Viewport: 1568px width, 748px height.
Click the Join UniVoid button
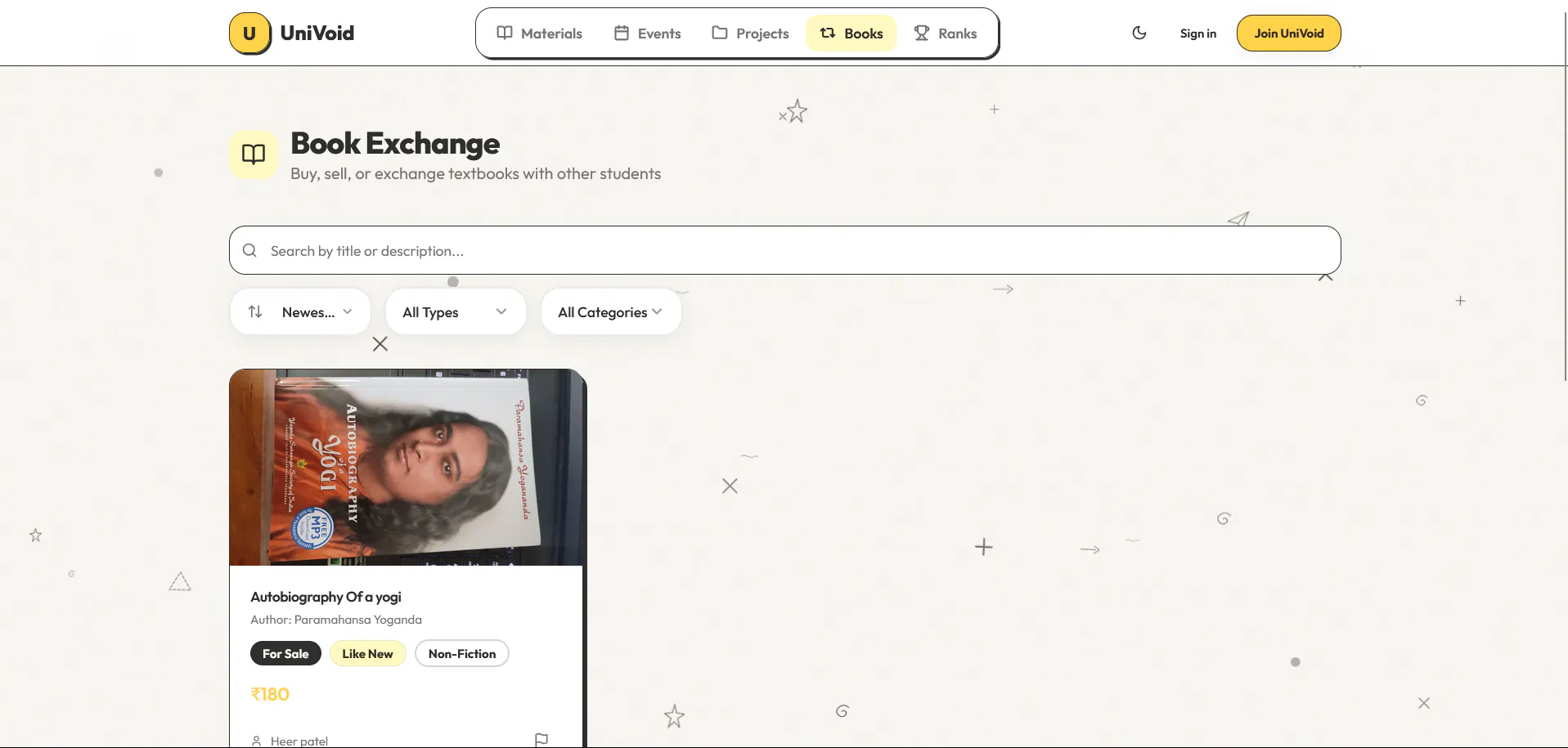1289,34
